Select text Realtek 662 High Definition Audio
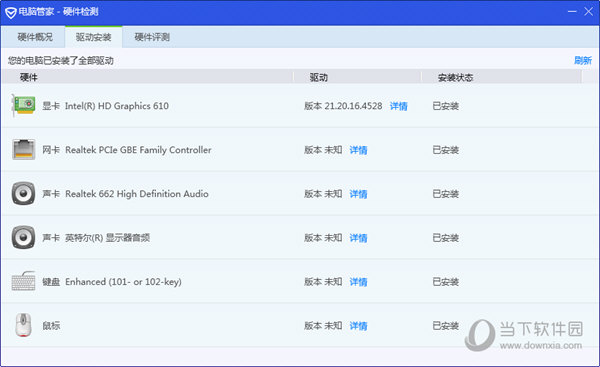This screenshot has height=367, width=600. (x=137, y=194)
